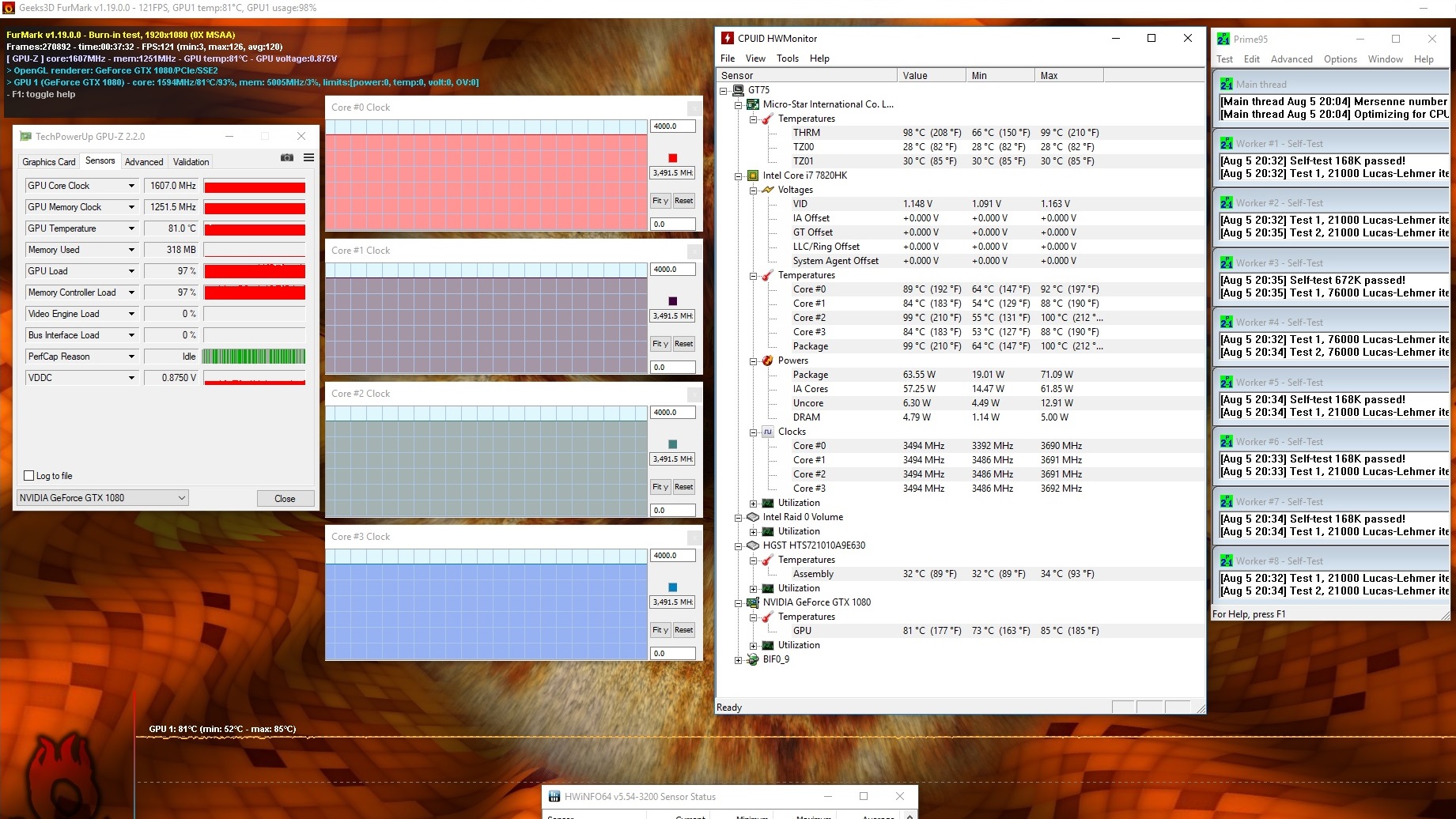
Task: Click the Intel Core i7 7820HK chip icon
Action: pyautogui.click(x=753, y=175)
